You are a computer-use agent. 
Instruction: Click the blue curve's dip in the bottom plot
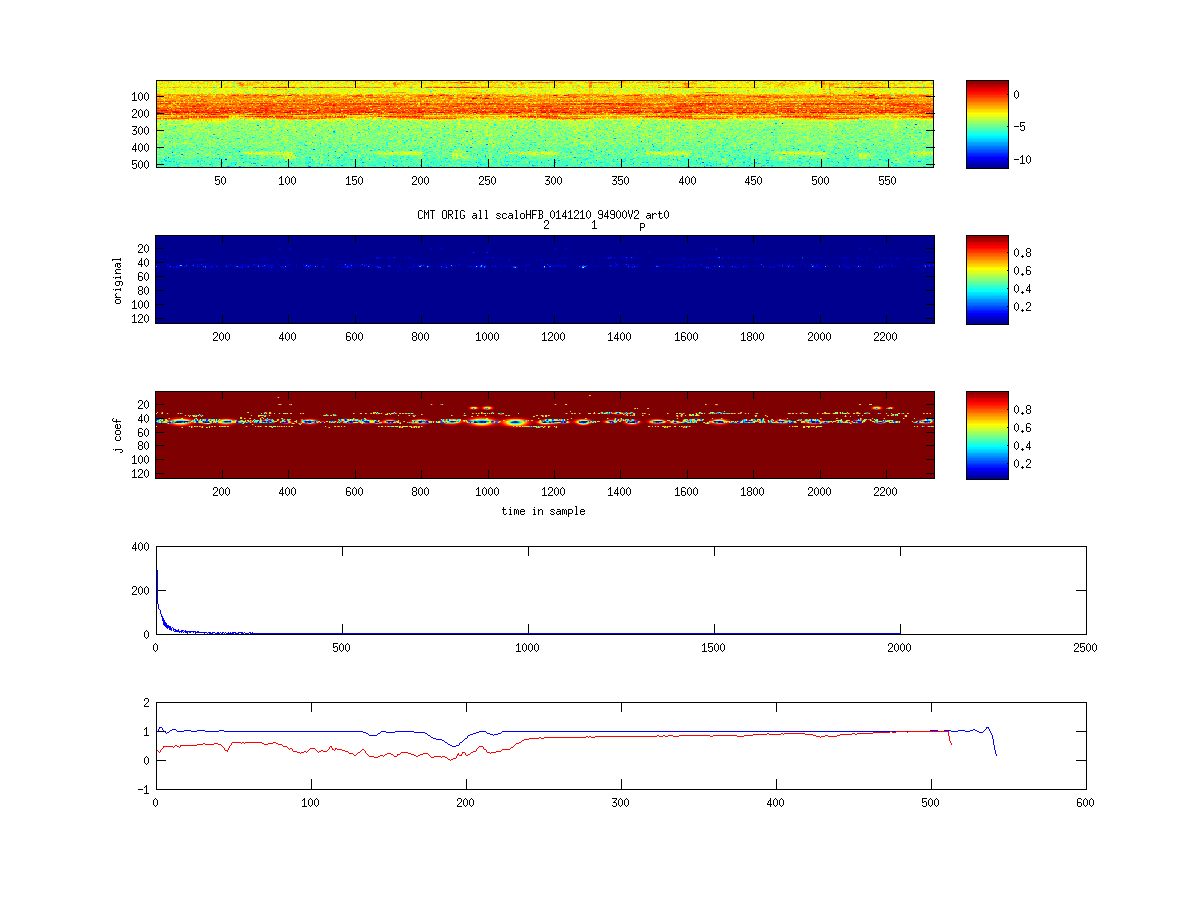(455, 745)
